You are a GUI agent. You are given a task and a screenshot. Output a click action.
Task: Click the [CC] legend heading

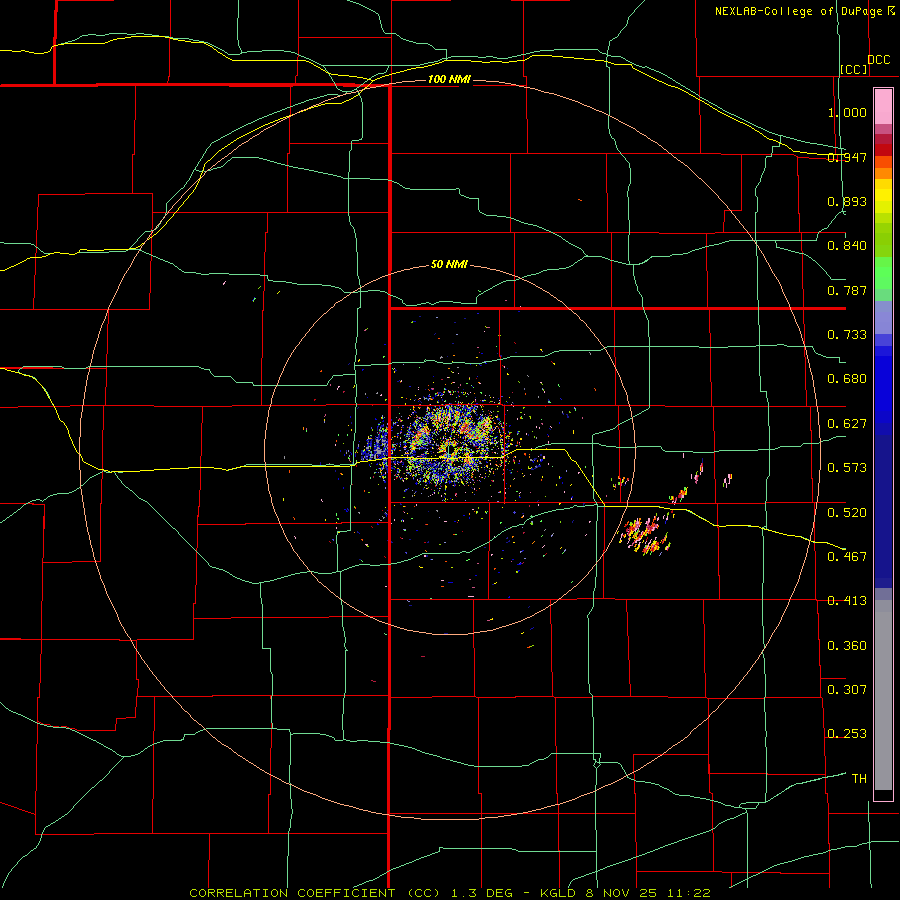pos(854,69)
